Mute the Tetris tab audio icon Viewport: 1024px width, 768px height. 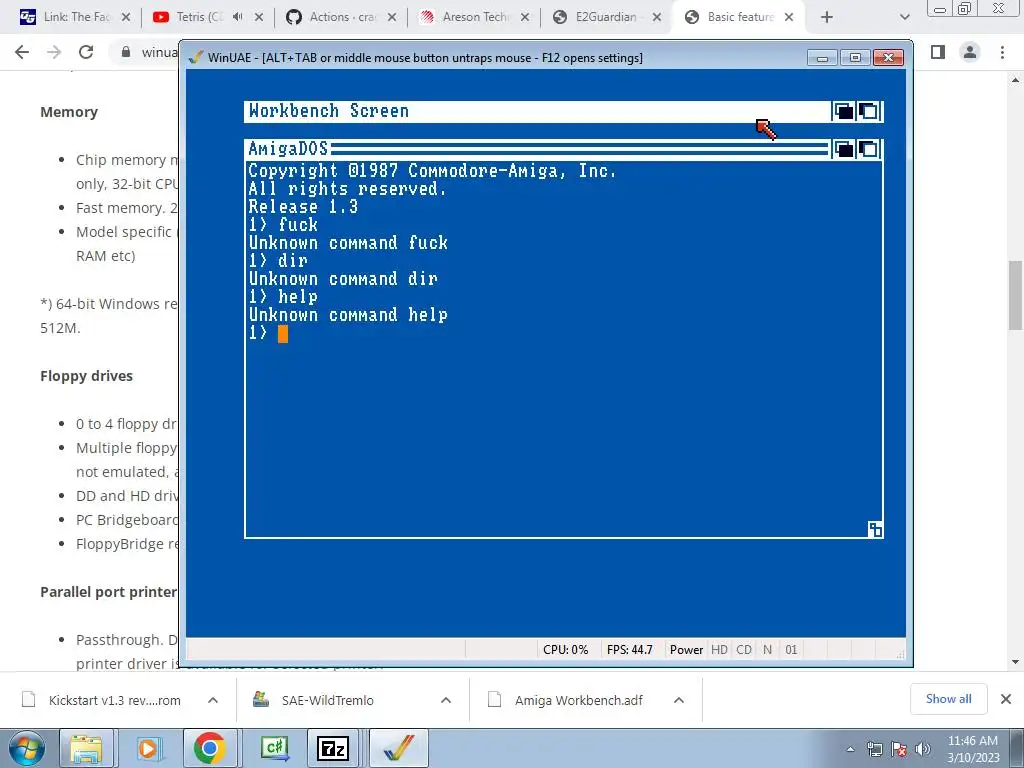pyautogui.click(x=238, y=17)
